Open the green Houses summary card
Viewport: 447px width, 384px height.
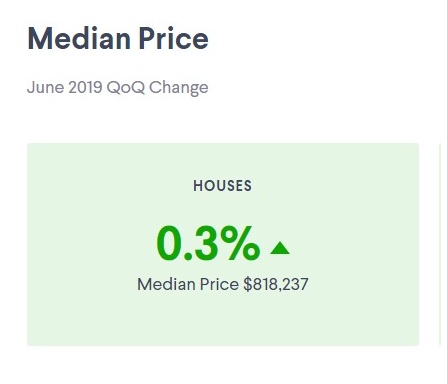223,244
